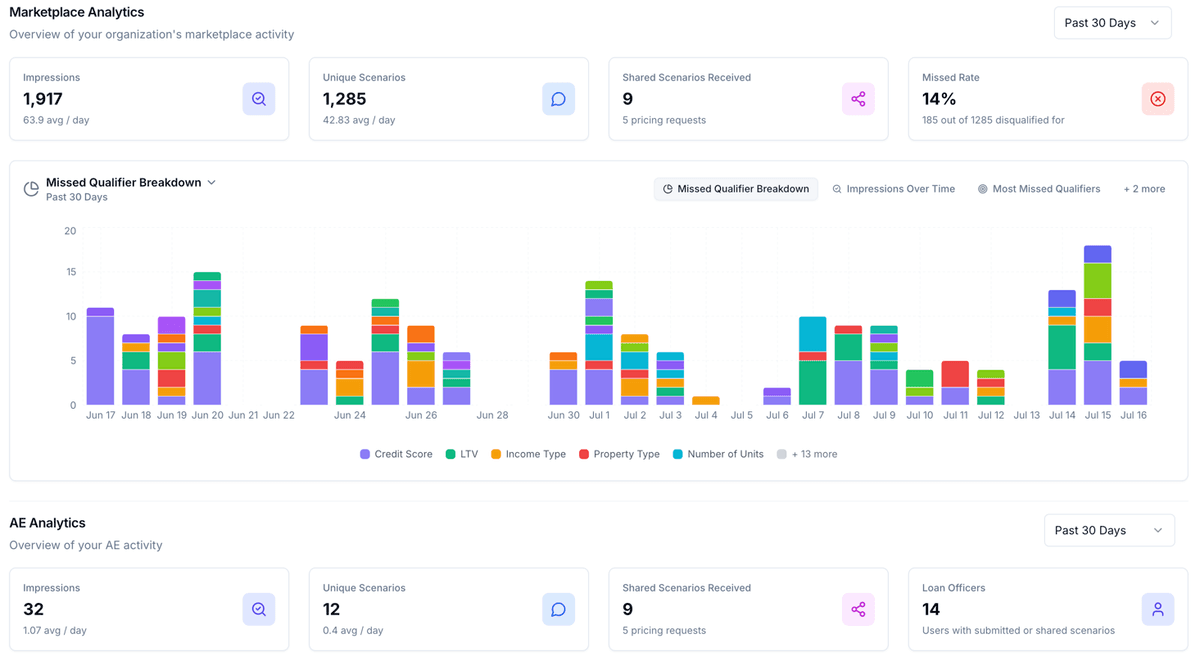Toggle the Property Type legend item
This screenshot has height=657, width=1200.
pos(619,453)
